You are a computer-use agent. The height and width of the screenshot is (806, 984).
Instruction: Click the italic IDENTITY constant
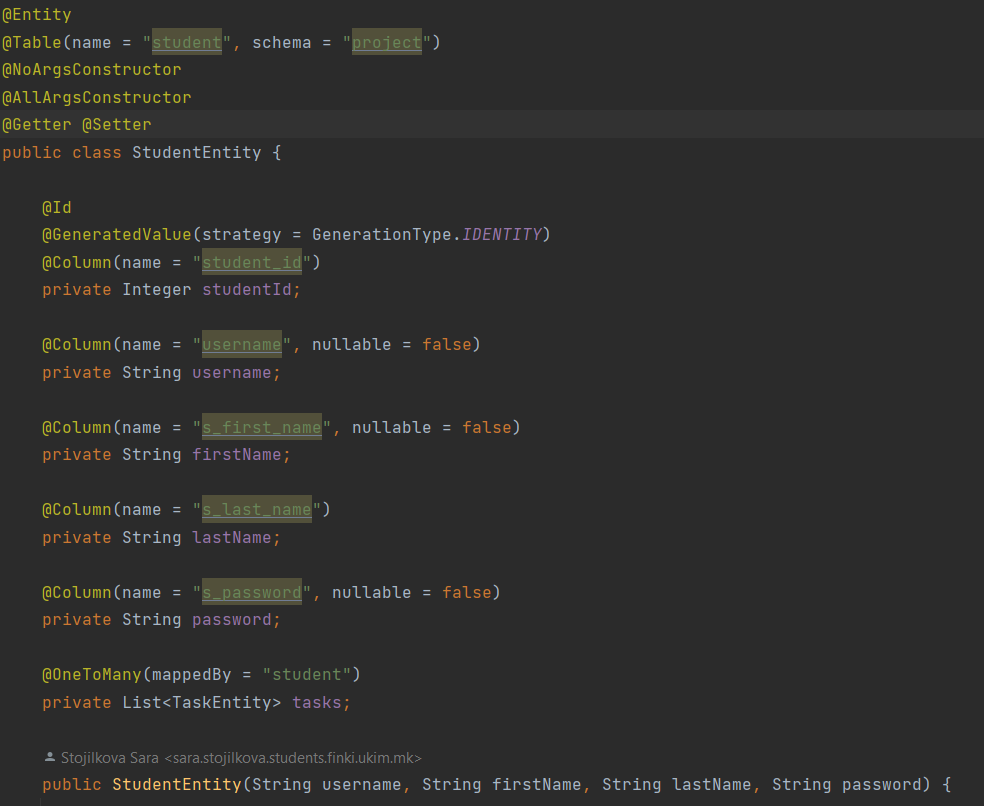tap(501, 235)
